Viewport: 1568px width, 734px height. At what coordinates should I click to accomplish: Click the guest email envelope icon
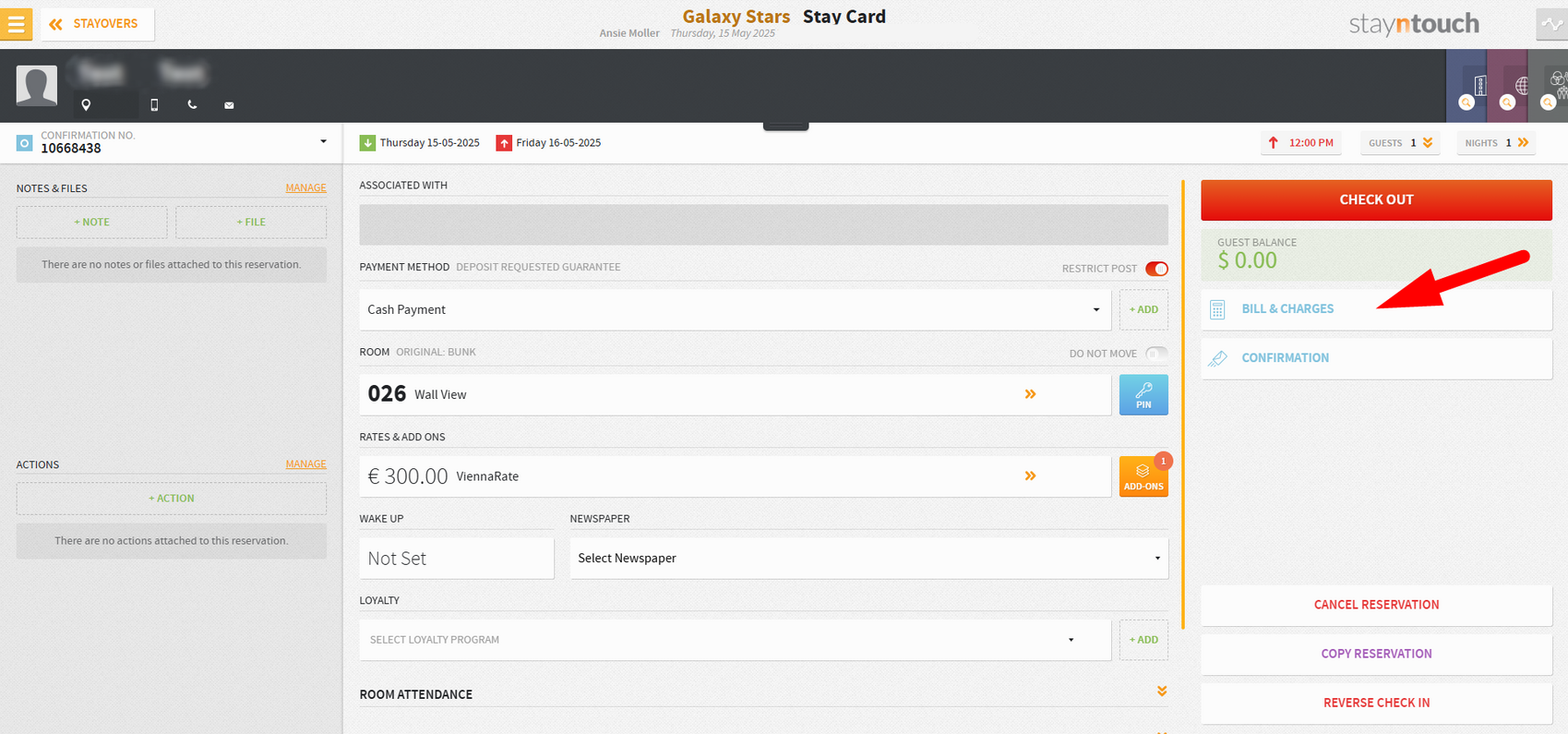pyautogui.click(x=229, y=105)
